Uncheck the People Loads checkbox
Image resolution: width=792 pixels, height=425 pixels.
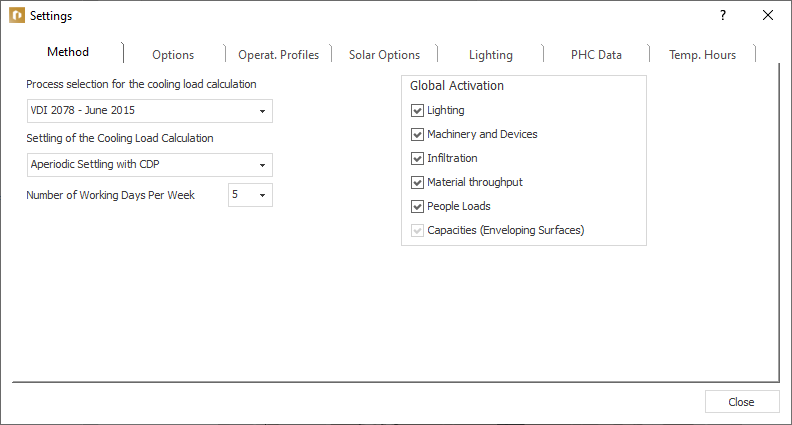coord(417,206)
